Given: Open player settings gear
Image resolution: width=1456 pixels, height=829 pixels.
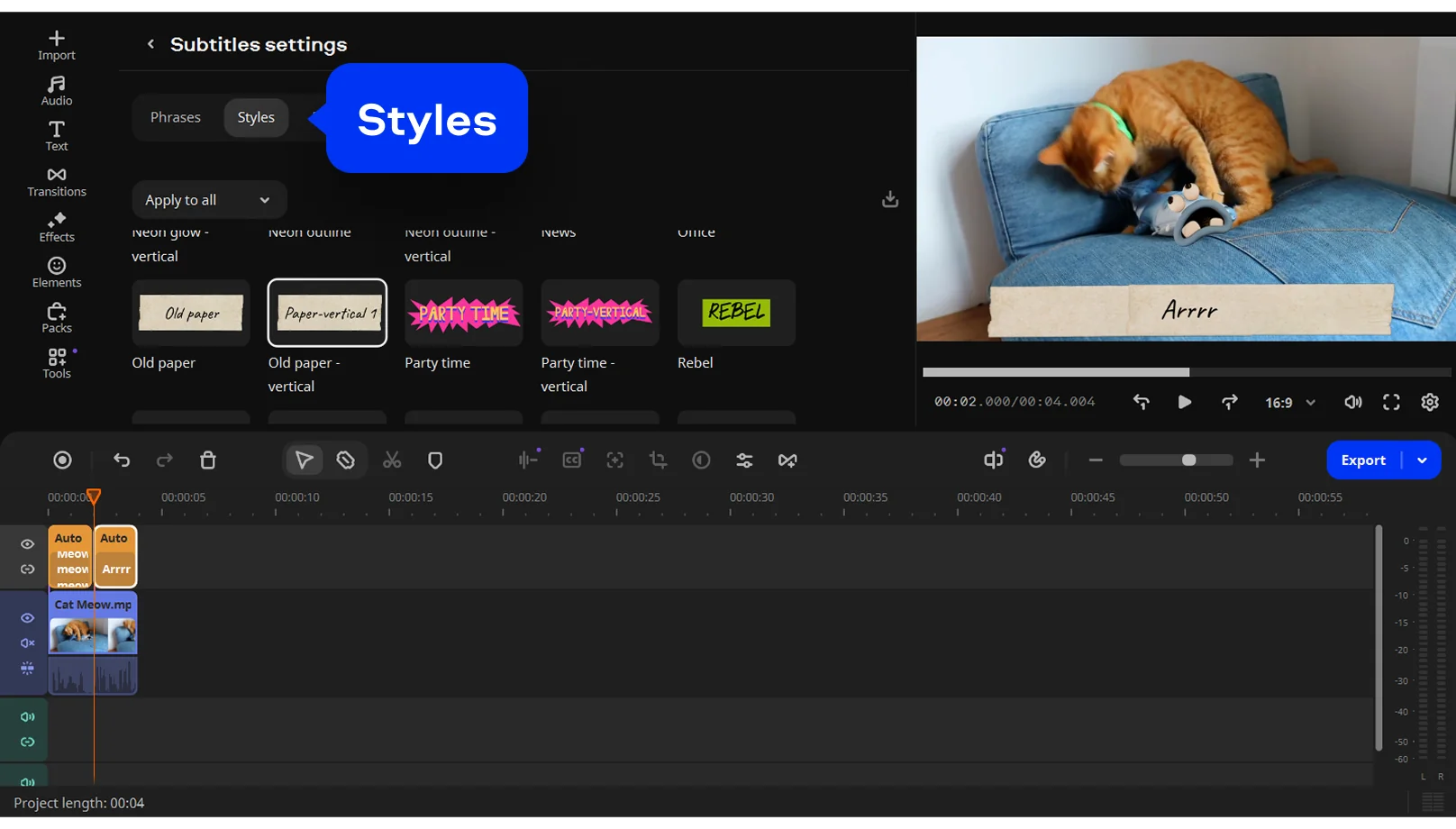Looking at the screenshot, I should (x=1430, y=402).
